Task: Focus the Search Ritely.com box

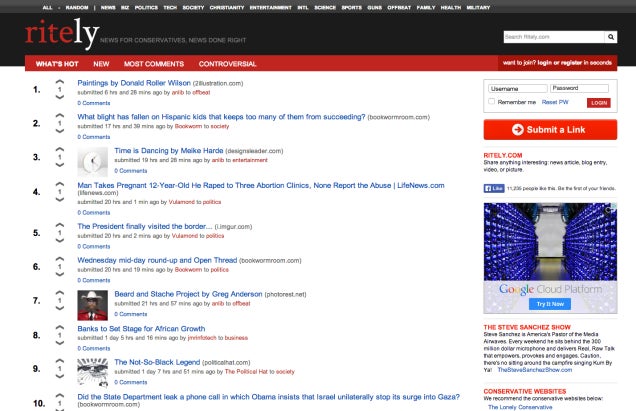Action: 553,37
